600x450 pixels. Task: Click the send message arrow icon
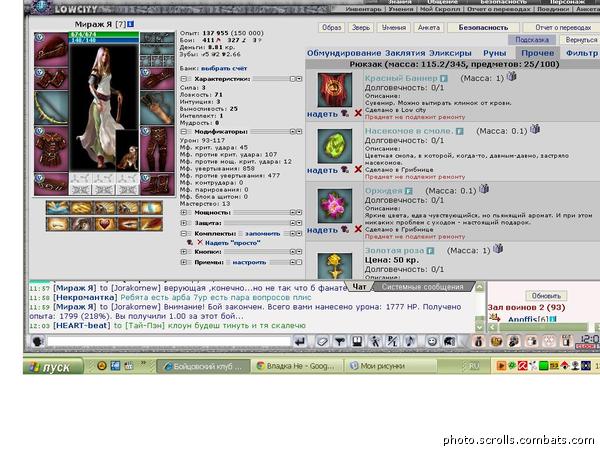(300, 341)
